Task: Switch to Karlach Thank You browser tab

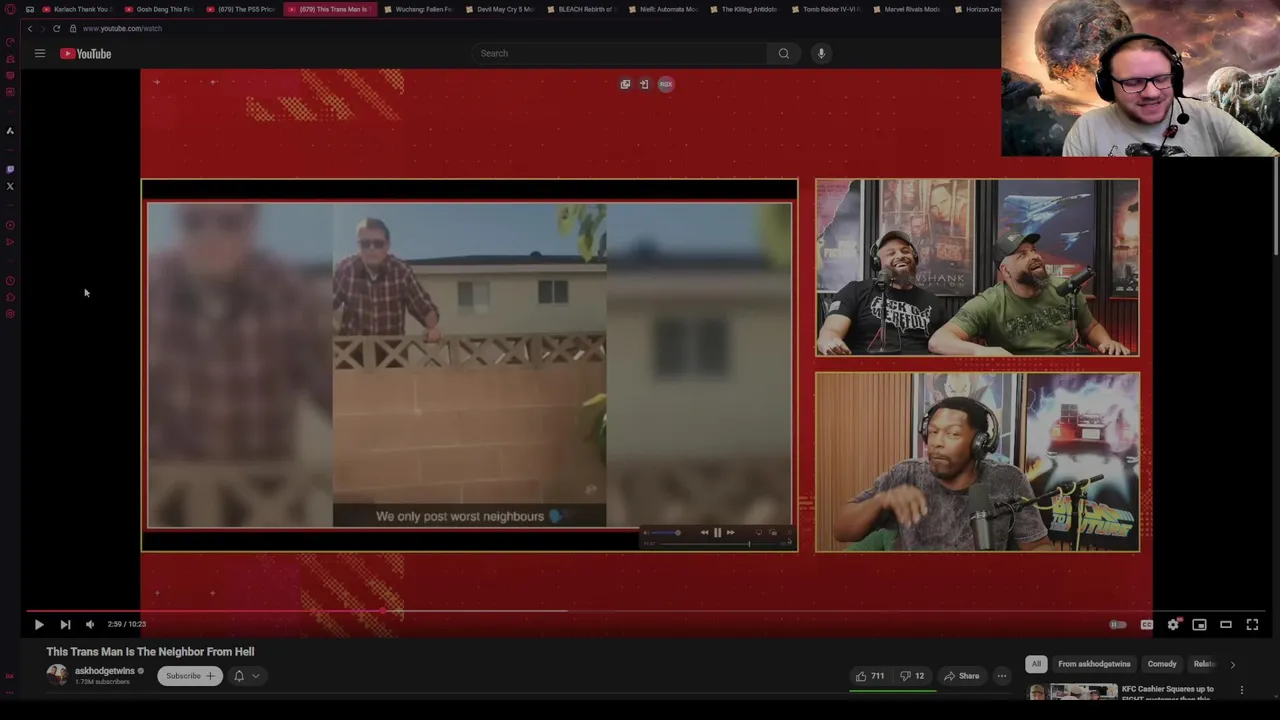Action: 78,9
